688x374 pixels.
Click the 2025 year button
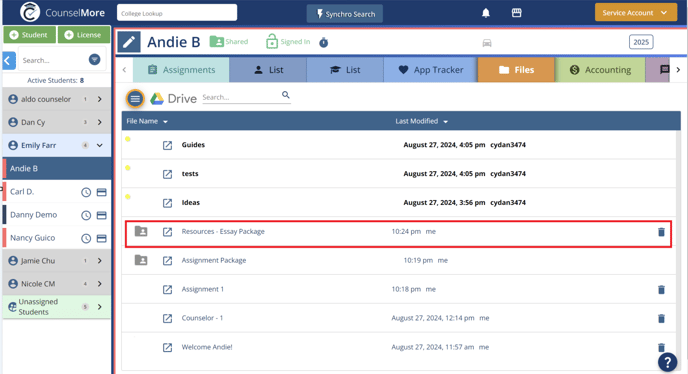pyautogui.click(x=641, y=42)
